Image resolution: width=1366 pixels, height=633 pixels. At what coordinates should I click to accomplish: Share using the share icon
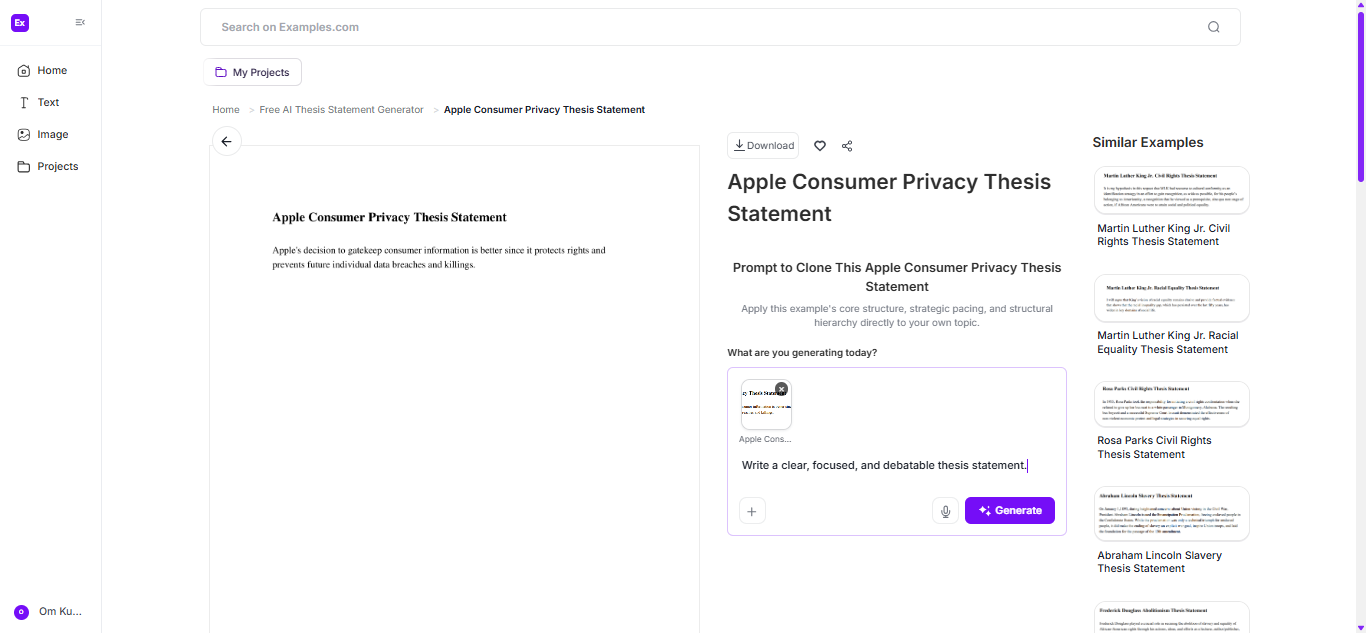point(847,146)
